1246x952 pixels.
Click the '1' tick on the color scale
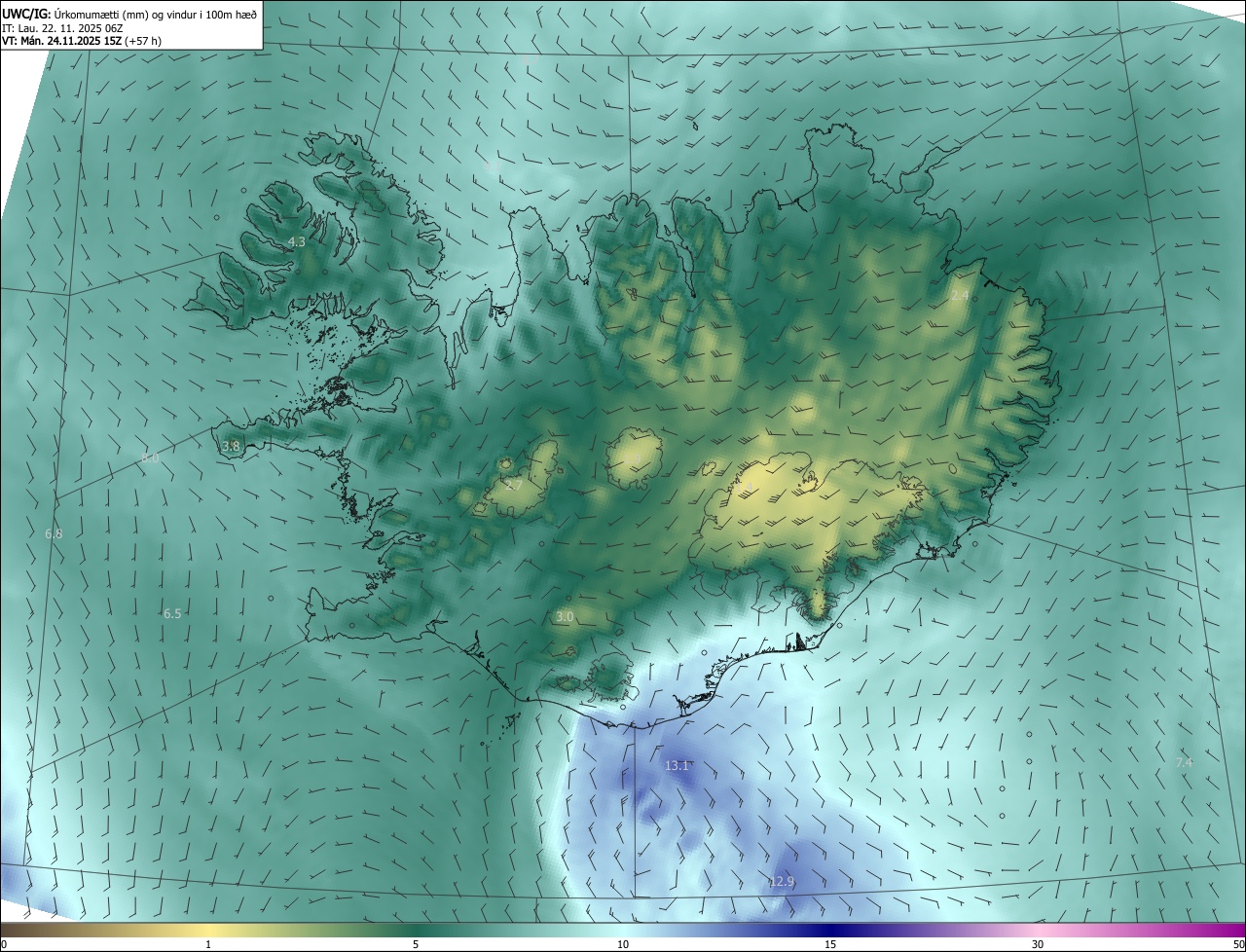point(208,944)
